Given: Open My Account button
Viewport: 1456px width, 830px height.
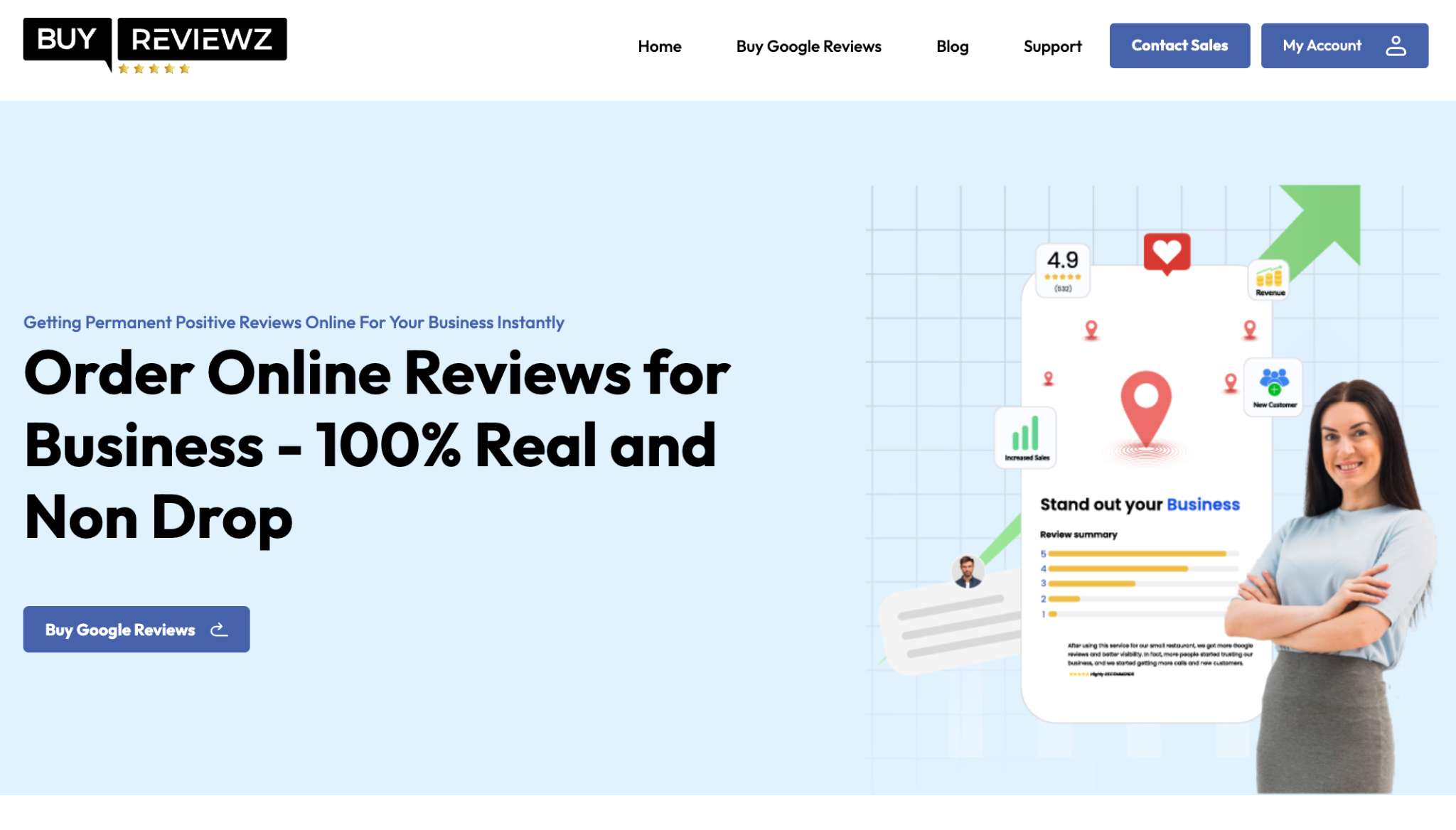Looking at the screenshot, I should tap(1344, 45).
